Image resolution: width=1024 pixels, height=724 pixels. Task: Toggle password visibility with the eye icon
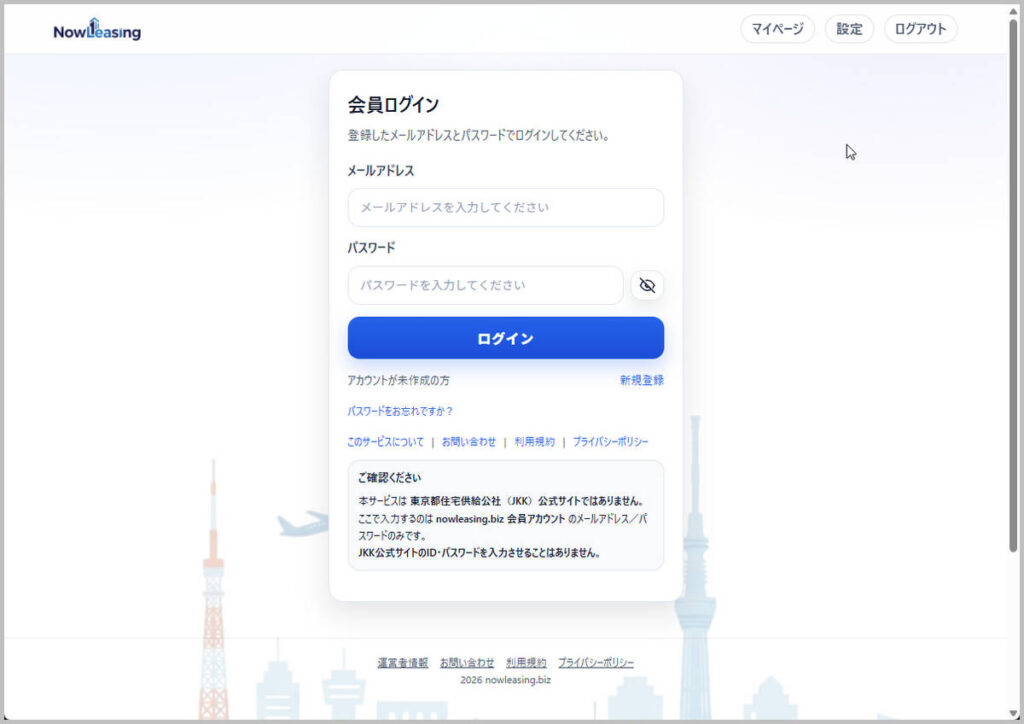(647, 285)
